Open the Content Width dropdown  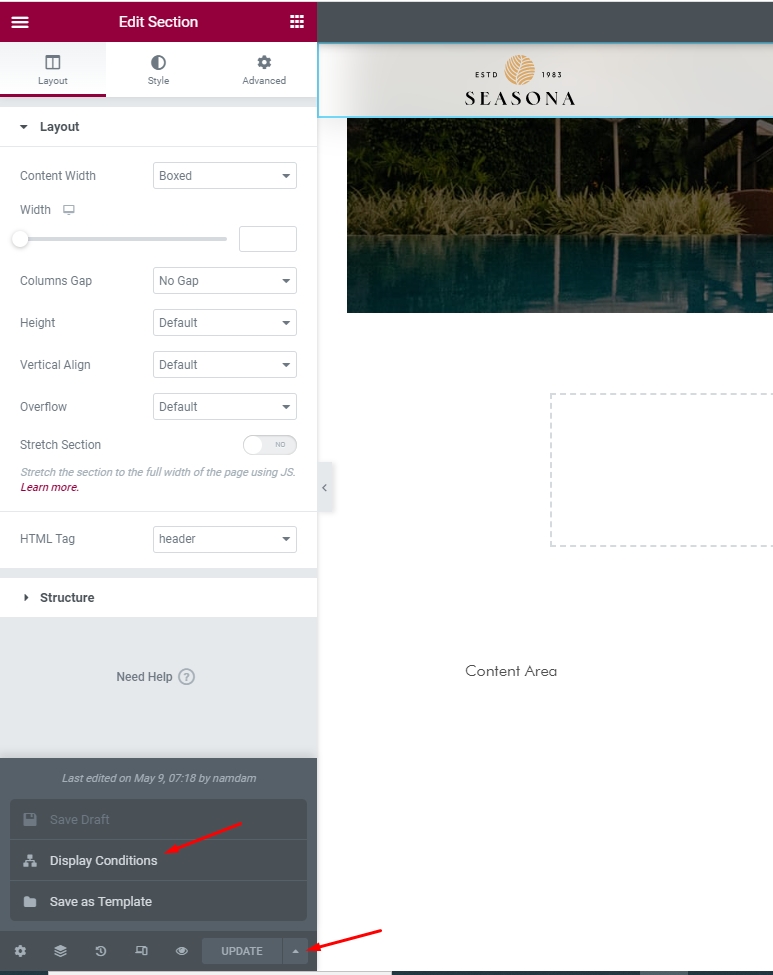[225, 176]
